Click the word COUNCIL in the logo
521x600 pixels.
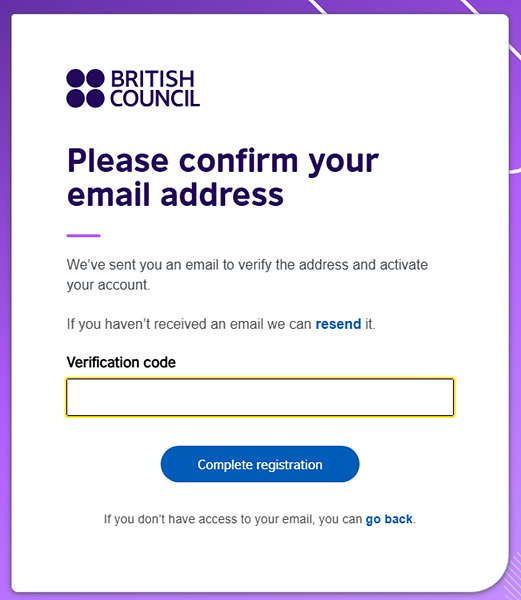tap(155, 98)
